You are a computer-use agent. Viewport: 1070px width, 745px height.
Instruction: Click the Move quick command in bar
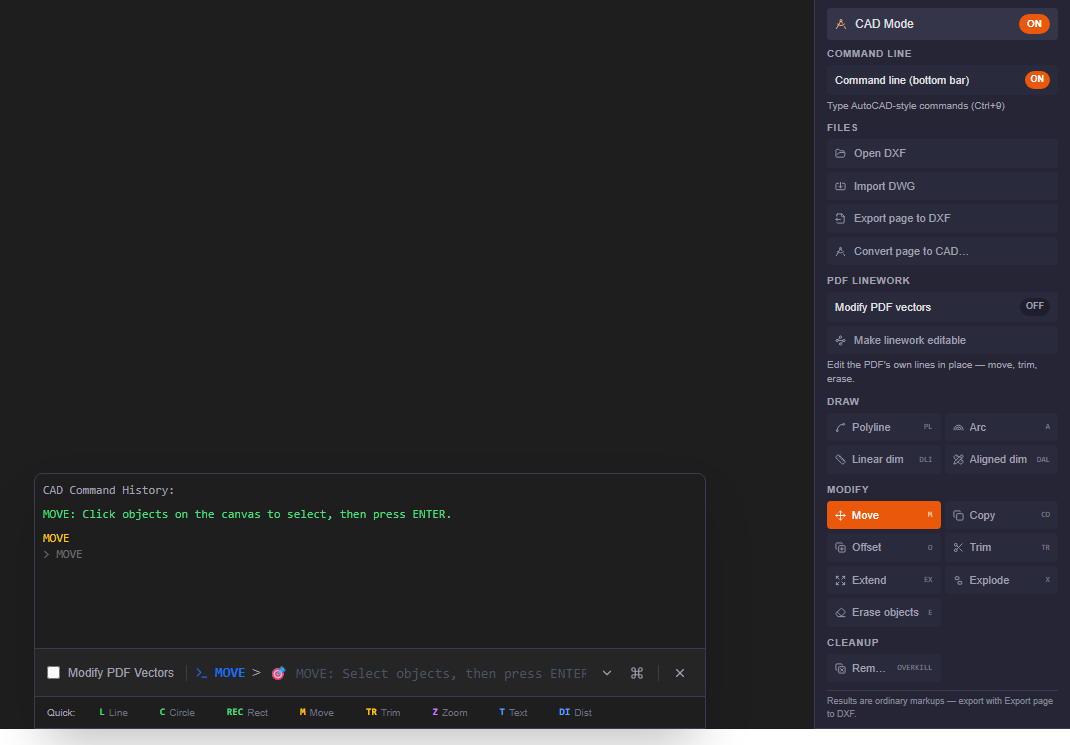[317, 712]
